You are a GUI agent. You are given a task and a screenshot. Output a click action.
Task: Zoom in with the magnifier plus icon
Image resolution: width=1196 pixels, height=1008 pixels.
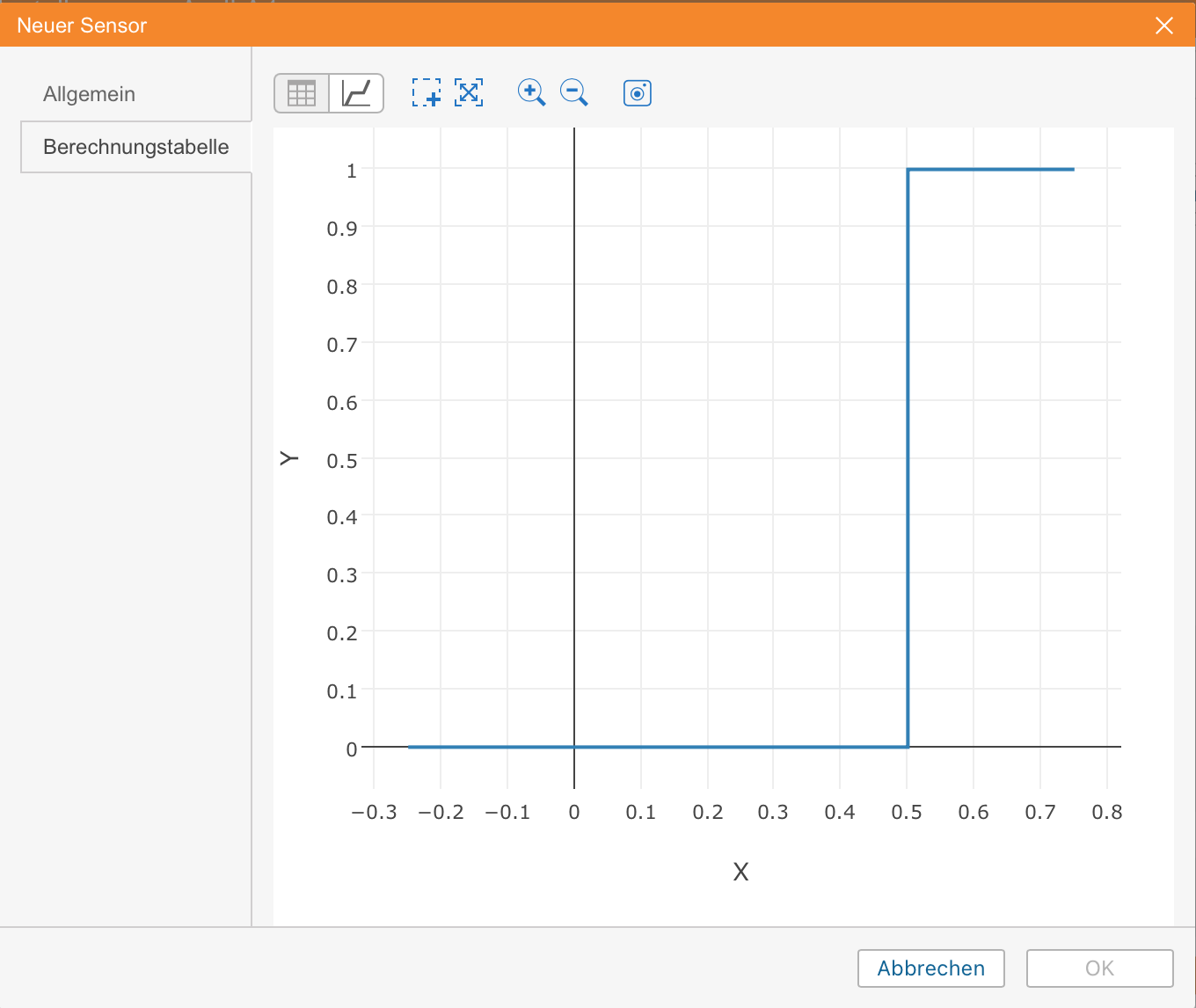coord(531,92)
